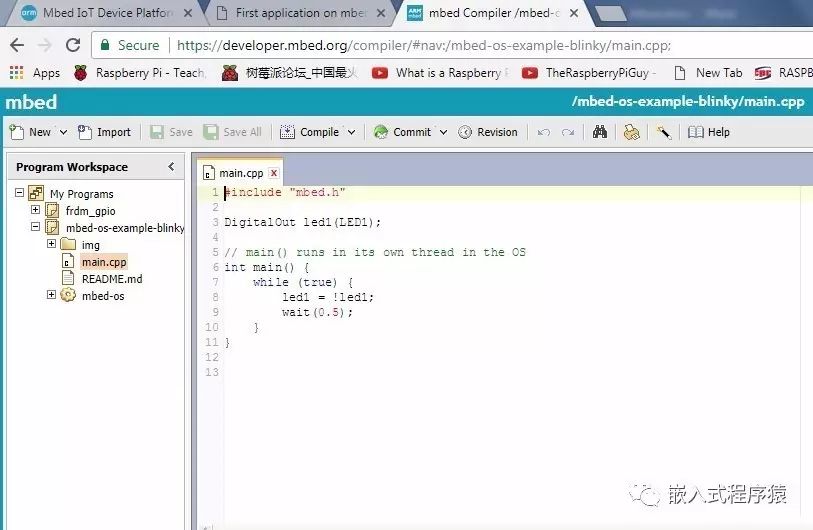Screen dimensions: 813x530
Task: Click the browser address bar URL
Action: pyautogui.click(x=424, y=46)
